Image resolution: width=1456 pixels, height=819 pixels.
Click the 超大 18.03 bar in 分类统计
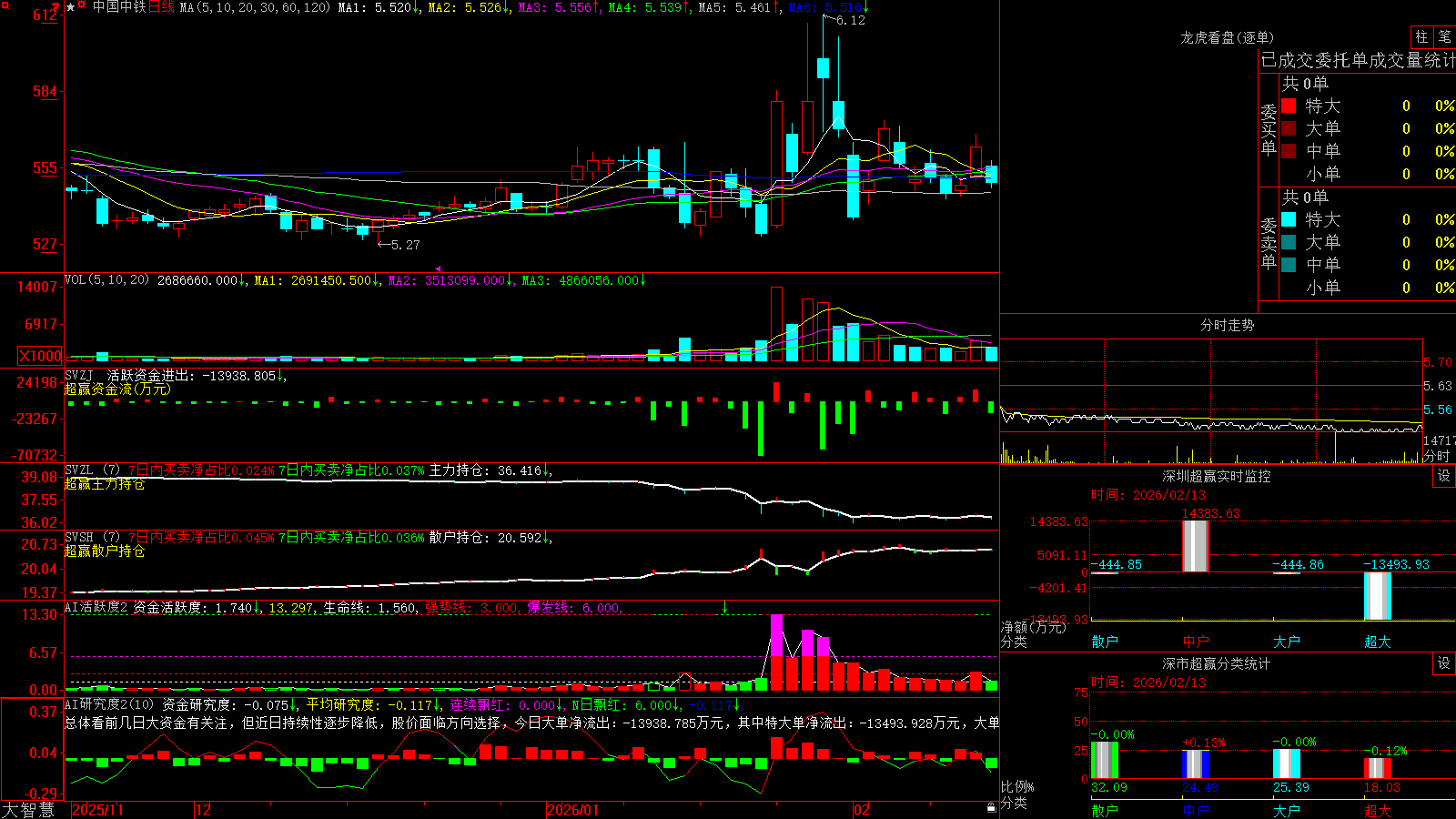pos(1378,768)
